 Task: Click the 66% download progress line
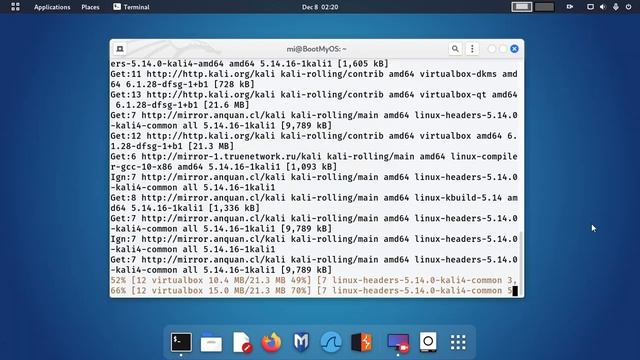(x=311, y=291)
